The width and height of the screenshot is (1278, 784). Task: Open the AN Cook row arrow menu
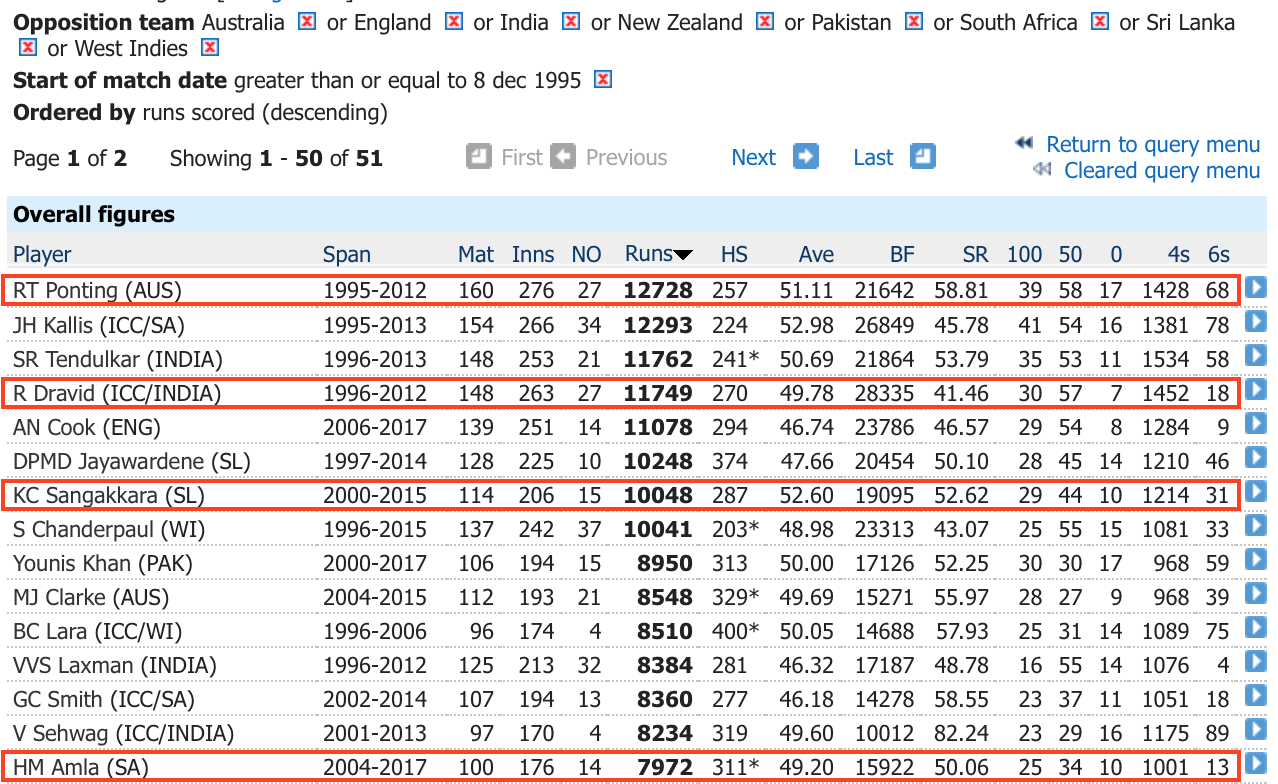[x=1255, y=424]
